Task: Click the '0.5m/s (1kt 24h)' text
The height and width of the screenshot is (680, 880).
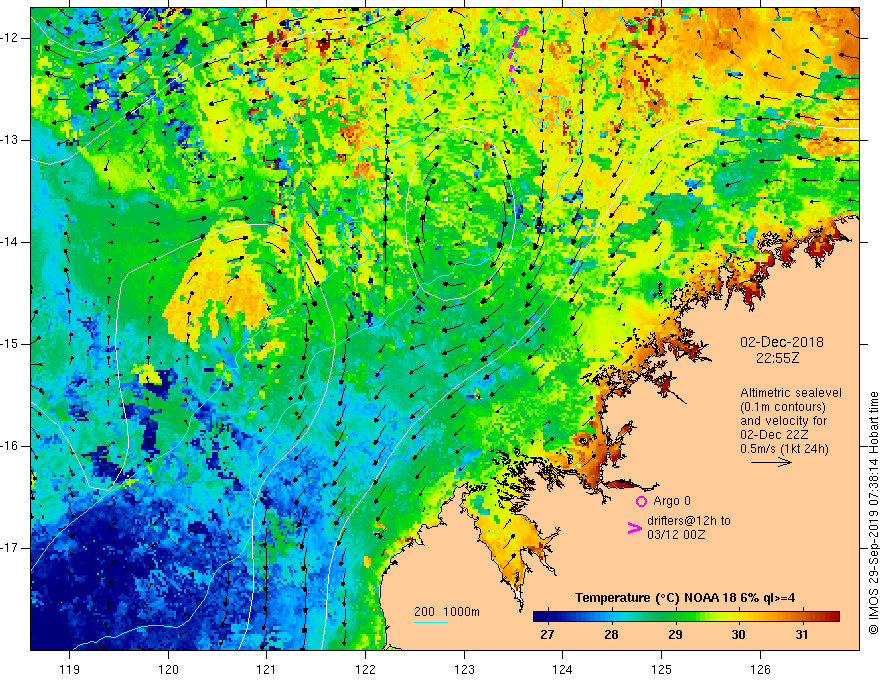Action: coord(784,449)
